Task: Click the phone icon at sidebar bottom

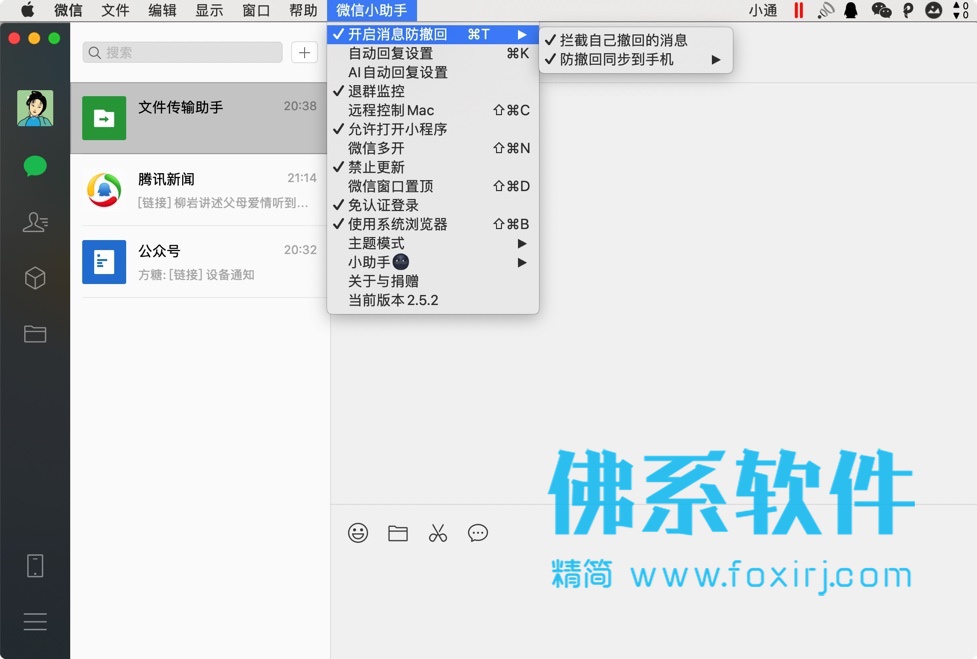Action: point(35,566)
